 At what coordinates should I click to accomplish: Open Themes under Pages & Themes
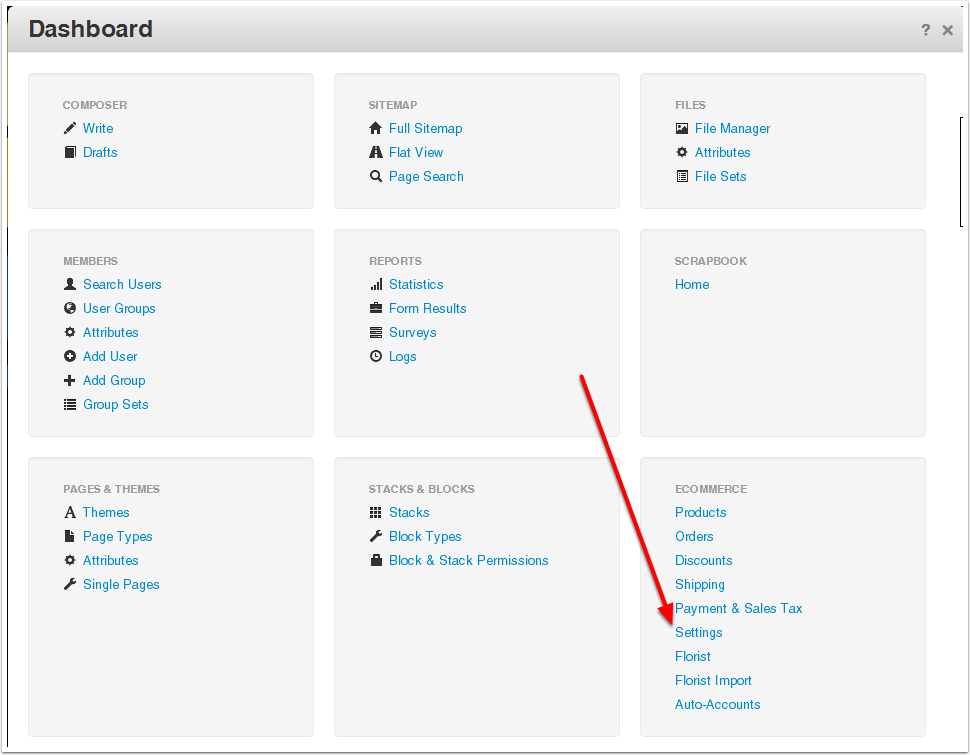pyautogui.click(x=106, y=512)
